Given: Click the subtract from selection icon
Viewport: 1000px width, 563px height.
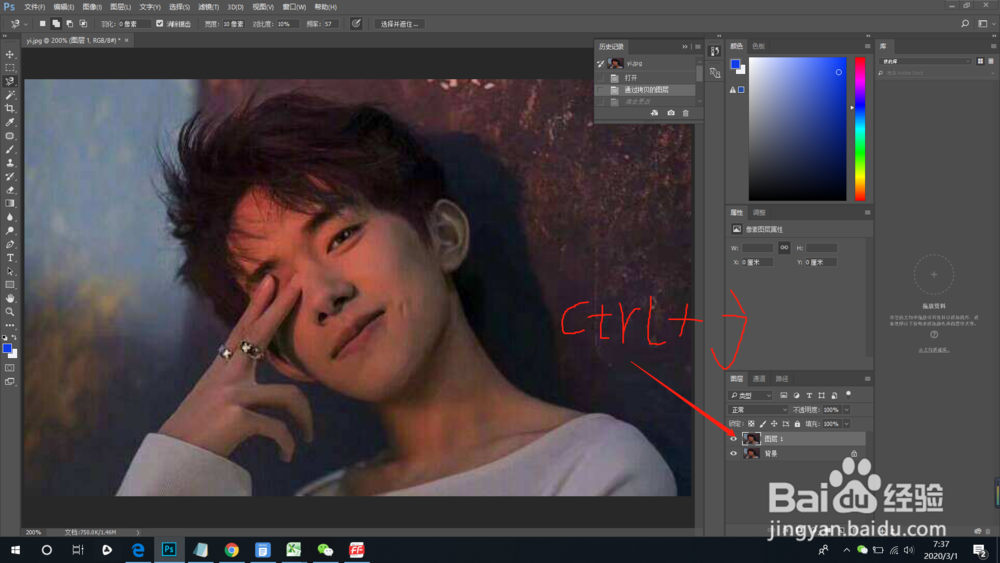Looking at the screenshot, I should (70, 24).
